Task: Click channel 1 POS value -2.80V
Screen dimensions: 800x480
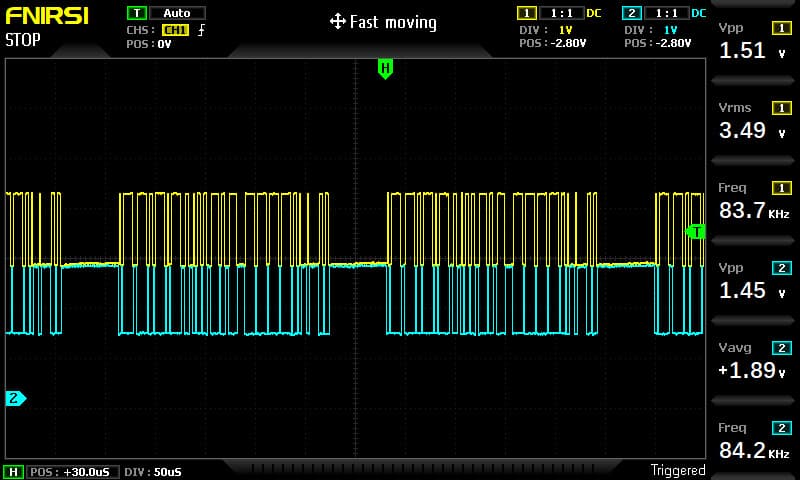Action: pyautogui.click(x=568, y=43)
